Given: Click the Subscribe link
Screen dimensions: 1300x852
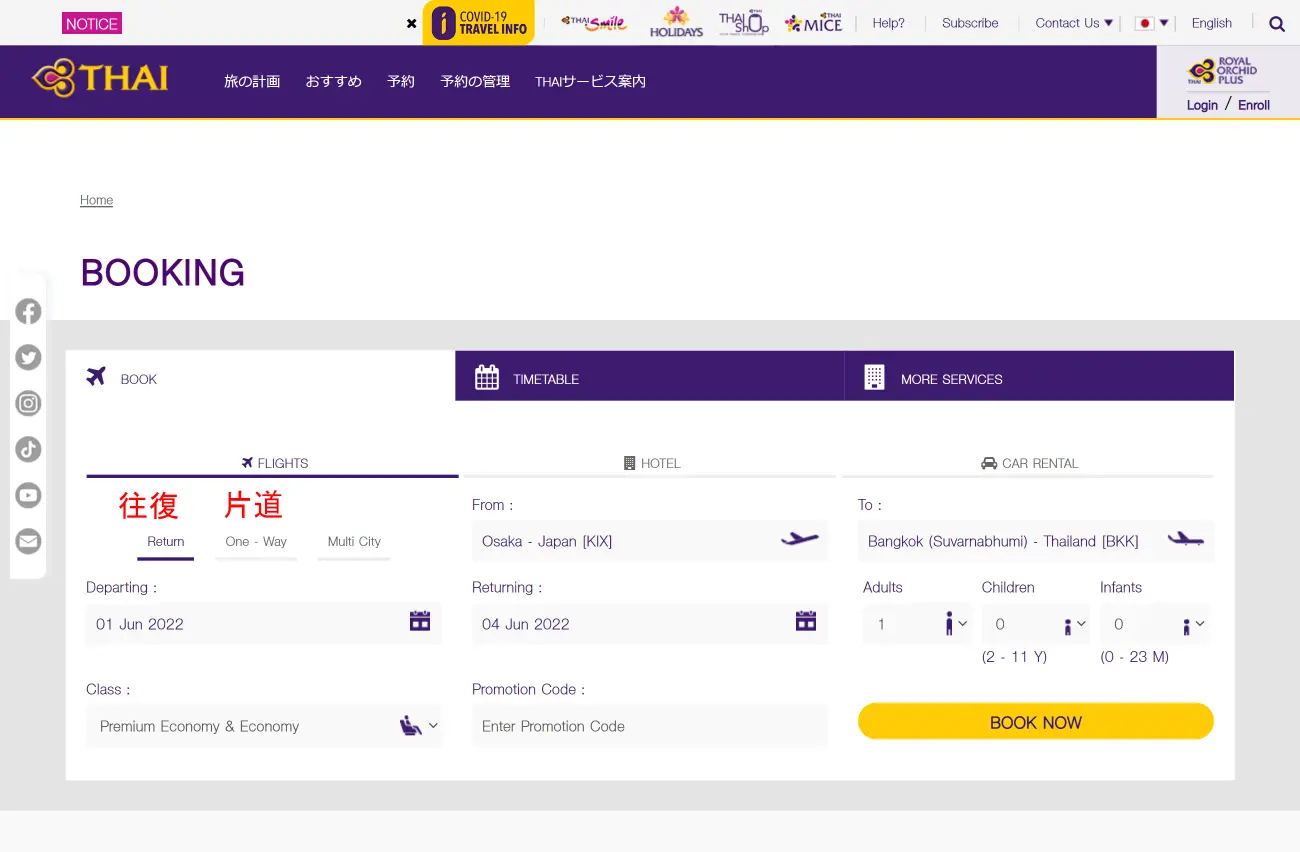Looking at the screenshot, I should pyautogui.click(x=970, y=23).
